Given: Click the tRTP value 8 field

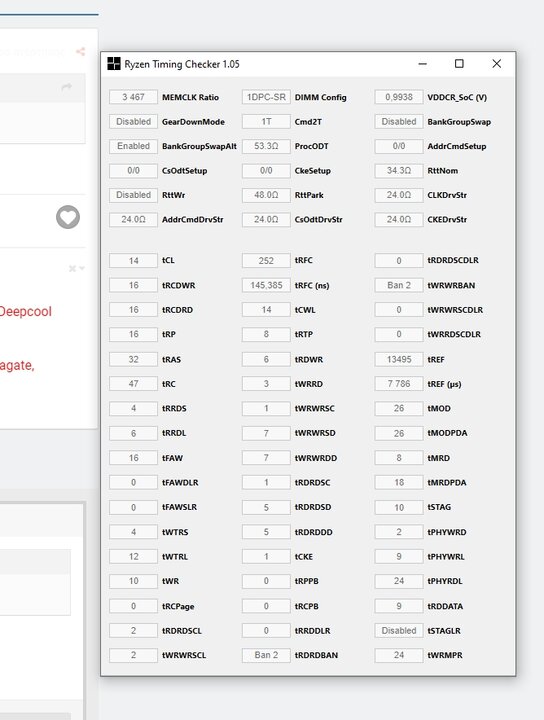Looking at the screenshot, I should coord(266,334).
